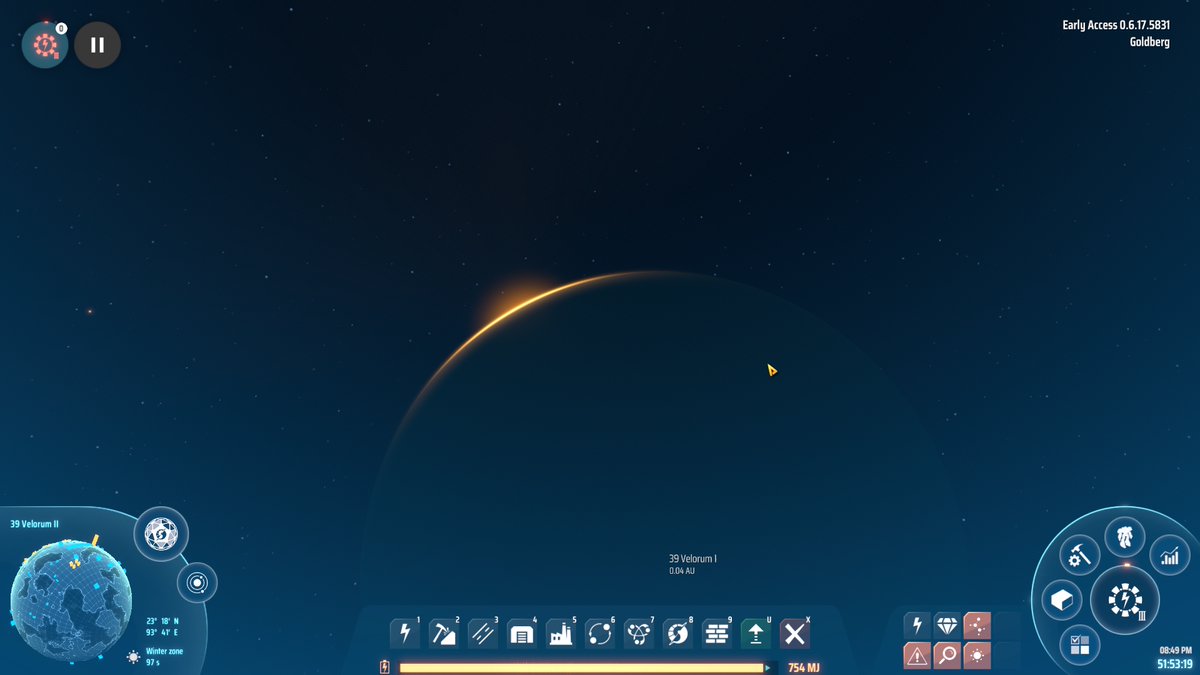Toggle the warning alerts display

coord(918,656)
